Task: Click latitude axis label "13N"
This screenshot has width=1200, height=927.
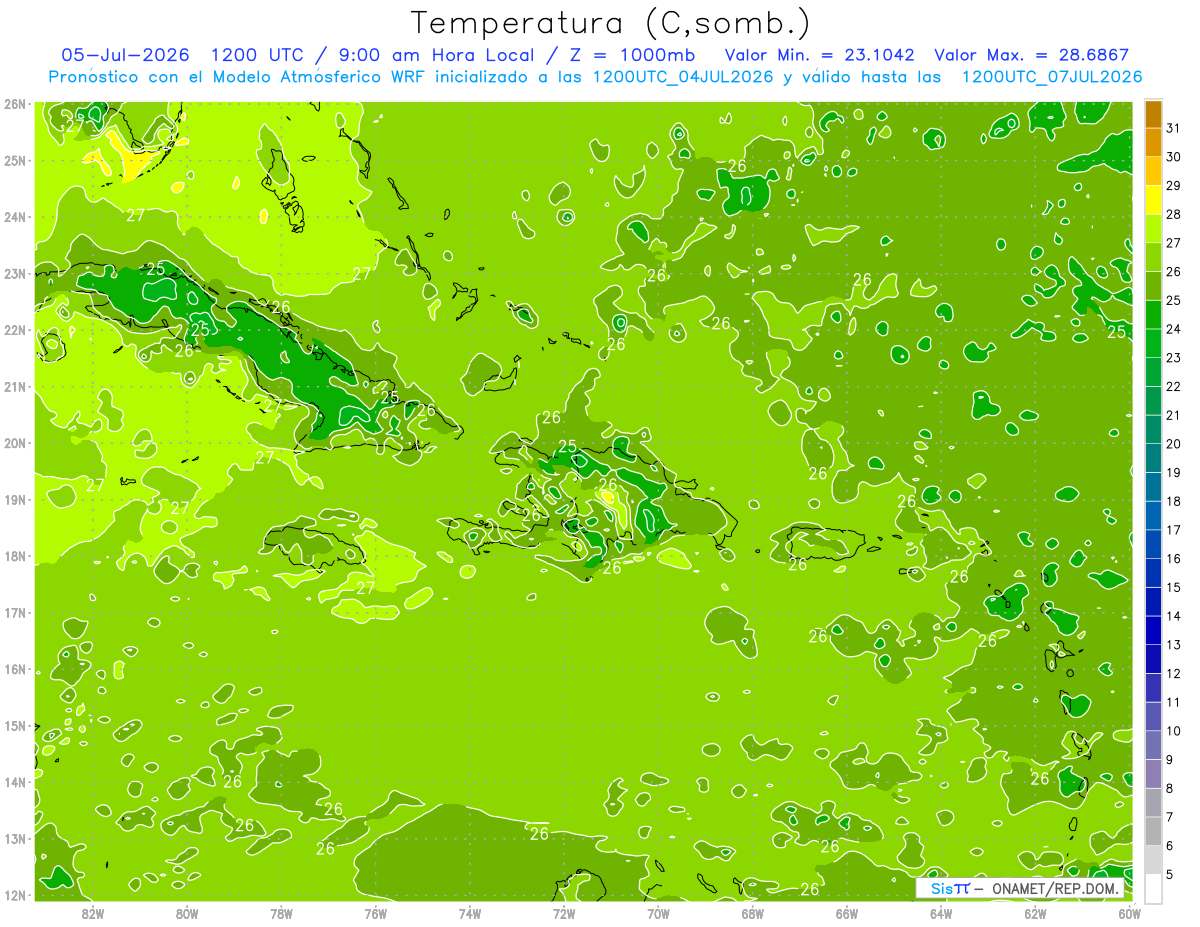Action: 15,838
